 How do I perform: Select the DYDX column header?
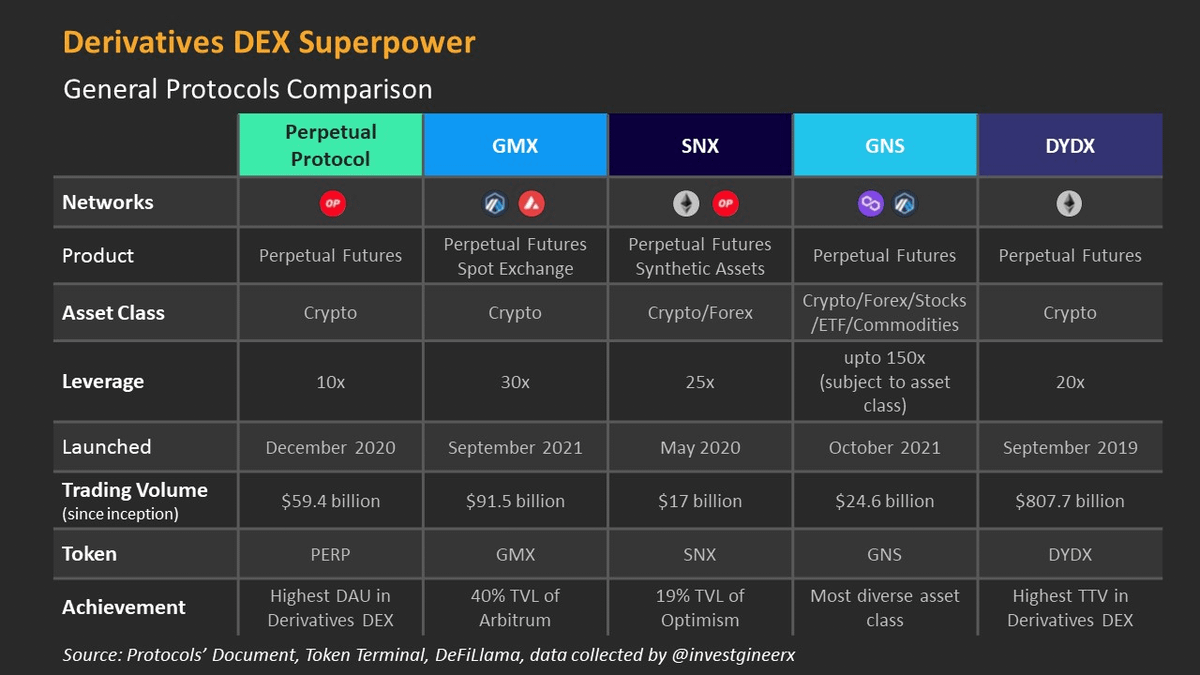1070,145
